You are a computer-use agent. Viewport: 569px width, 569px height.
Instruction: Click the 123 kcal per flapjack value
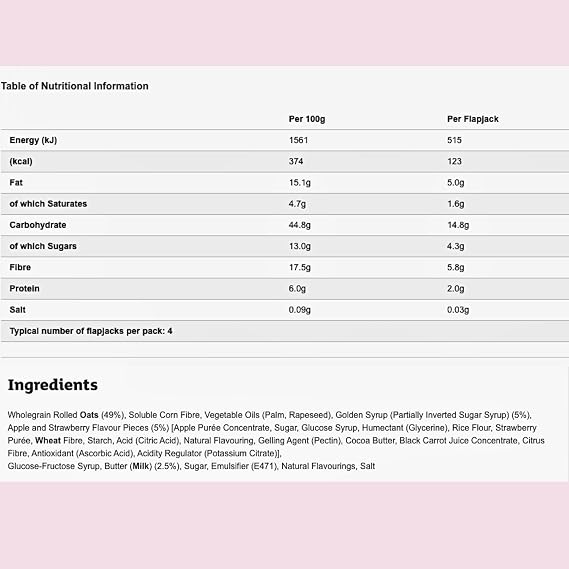(x=454, y=161)
